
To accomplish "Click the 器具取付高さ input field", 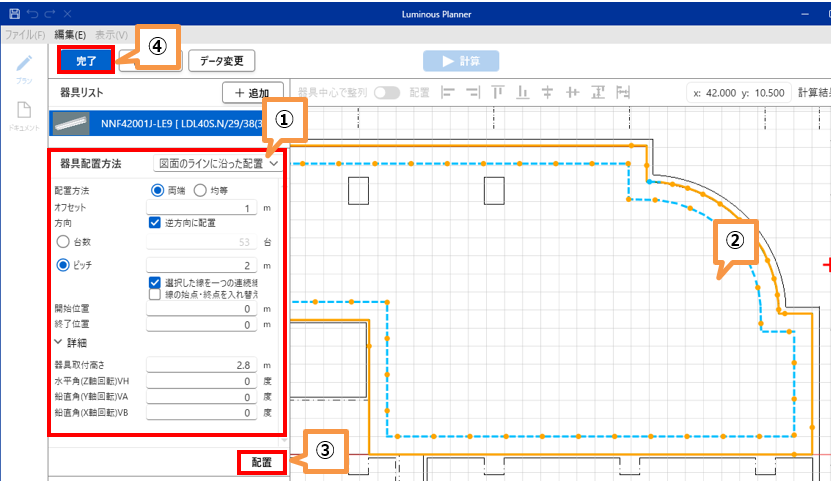I will pos(202,365).
